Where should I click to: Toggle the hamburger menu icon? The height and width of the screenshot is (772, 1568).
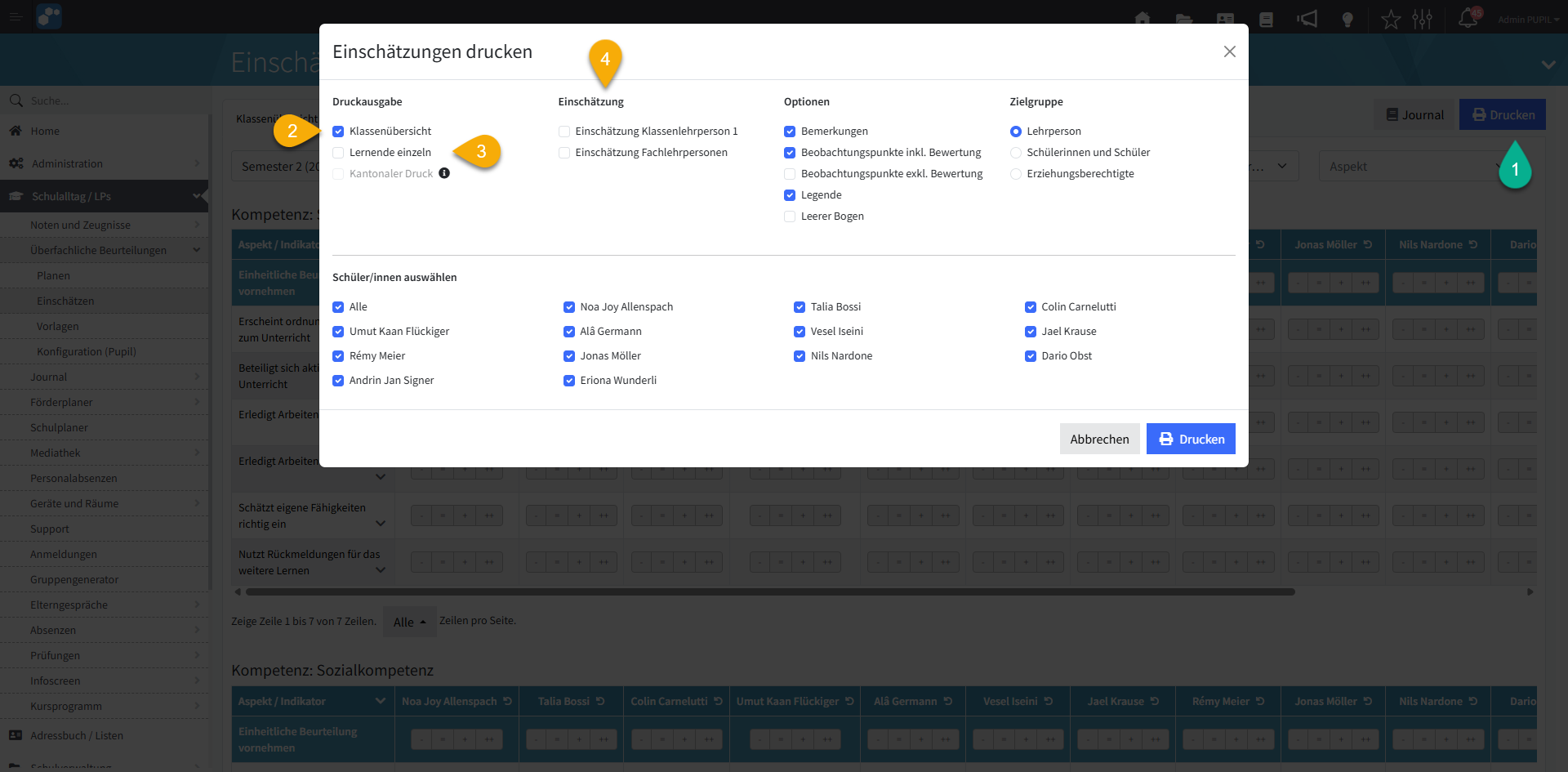coord(16,17)
